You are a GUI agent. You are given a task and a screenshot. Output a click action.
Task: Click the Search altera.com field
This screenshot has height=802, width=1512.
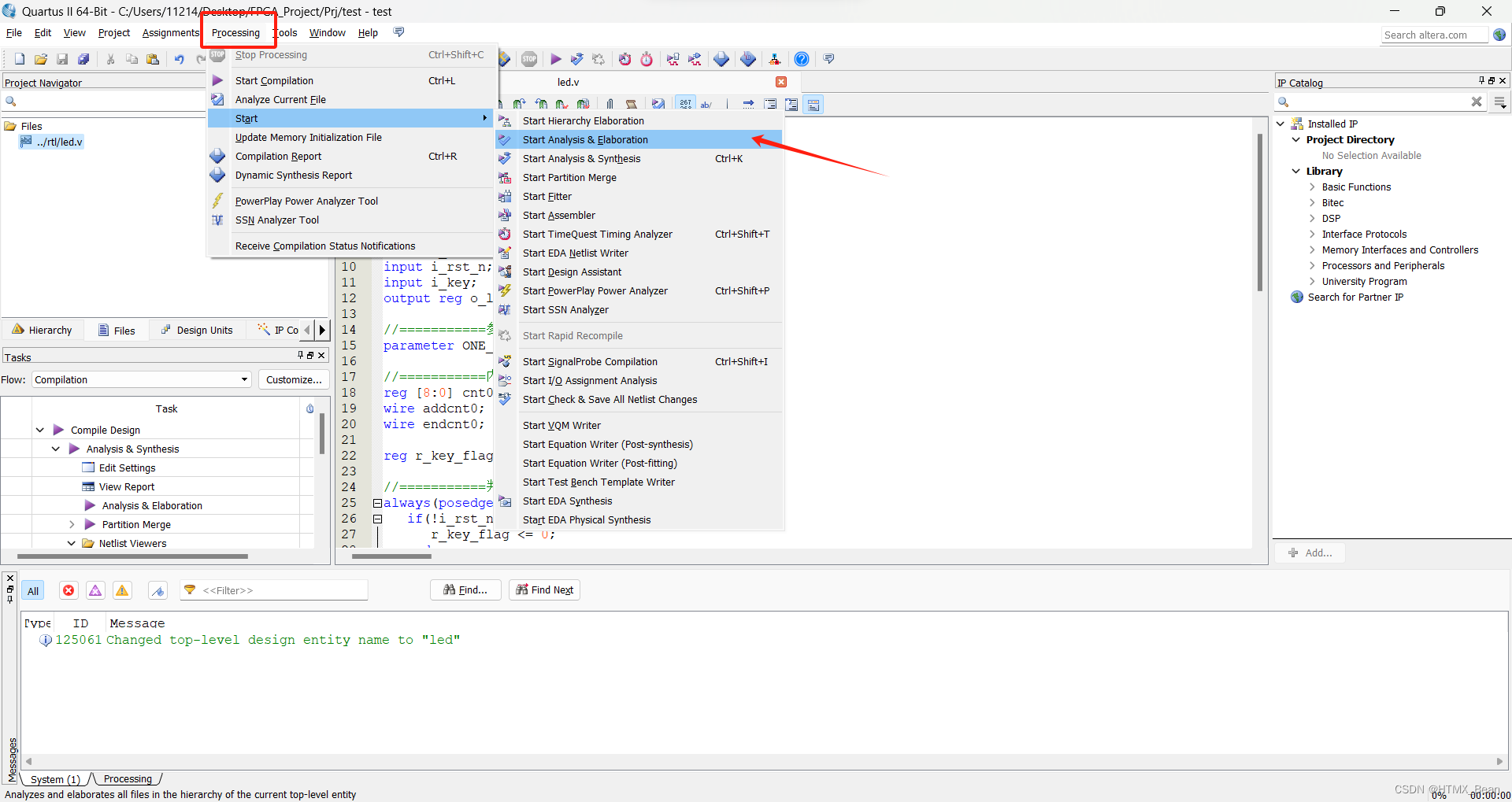coord(1434,35)
